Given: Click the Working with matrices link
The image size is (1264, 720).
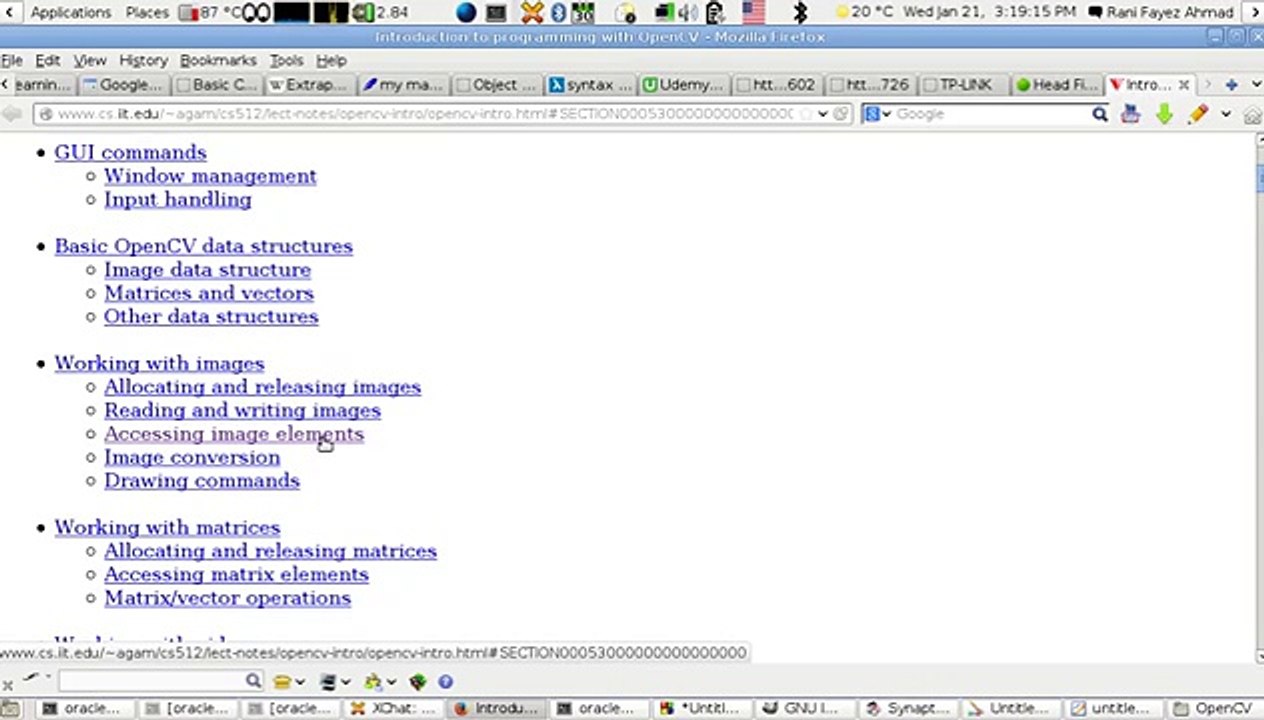Looking at the screenshot, I should point(167,527).
